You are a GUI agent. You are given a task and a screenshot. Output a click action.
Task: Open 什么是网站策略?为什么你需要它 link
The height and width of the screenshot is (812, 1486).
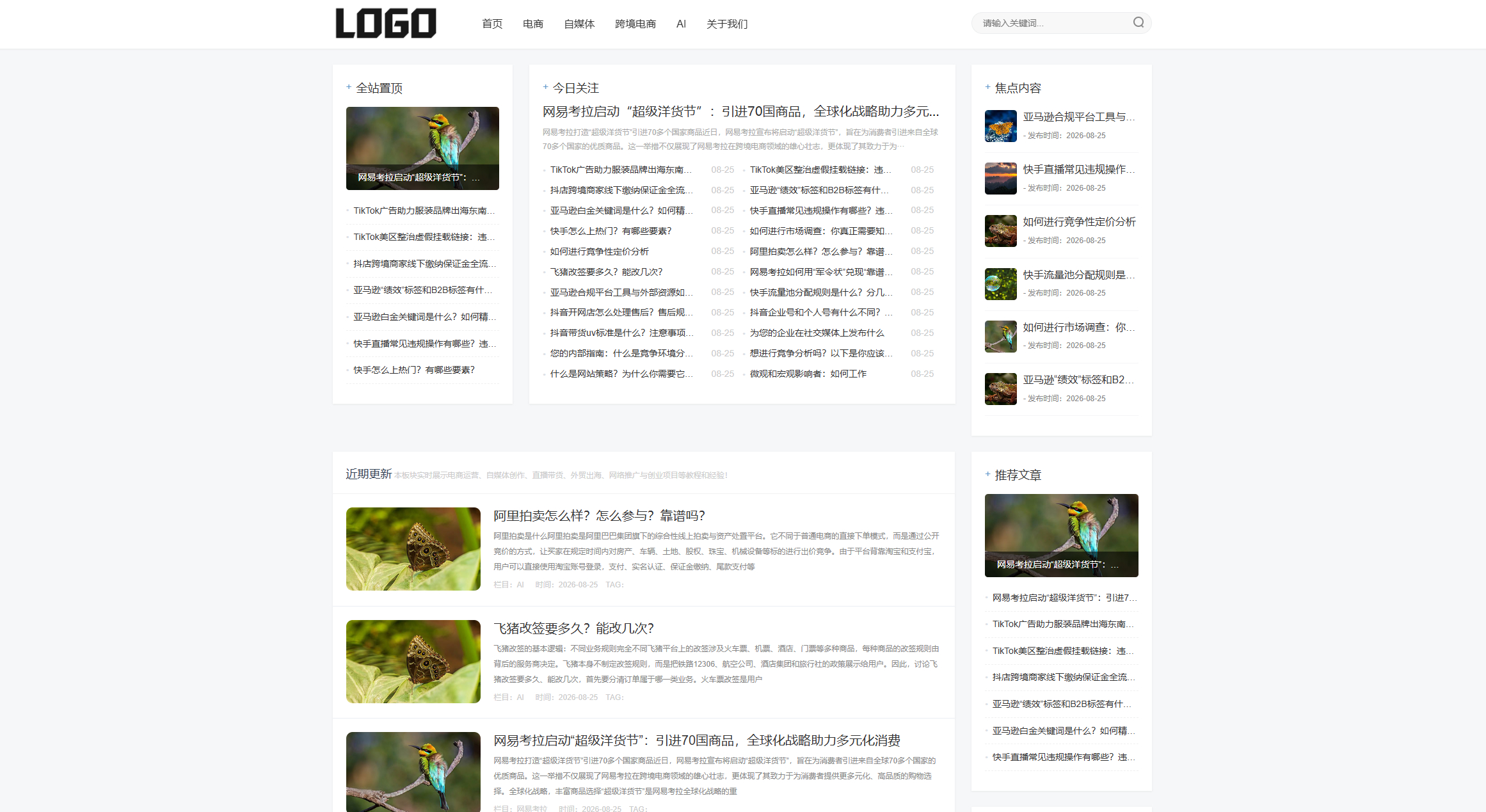[621, 374]
